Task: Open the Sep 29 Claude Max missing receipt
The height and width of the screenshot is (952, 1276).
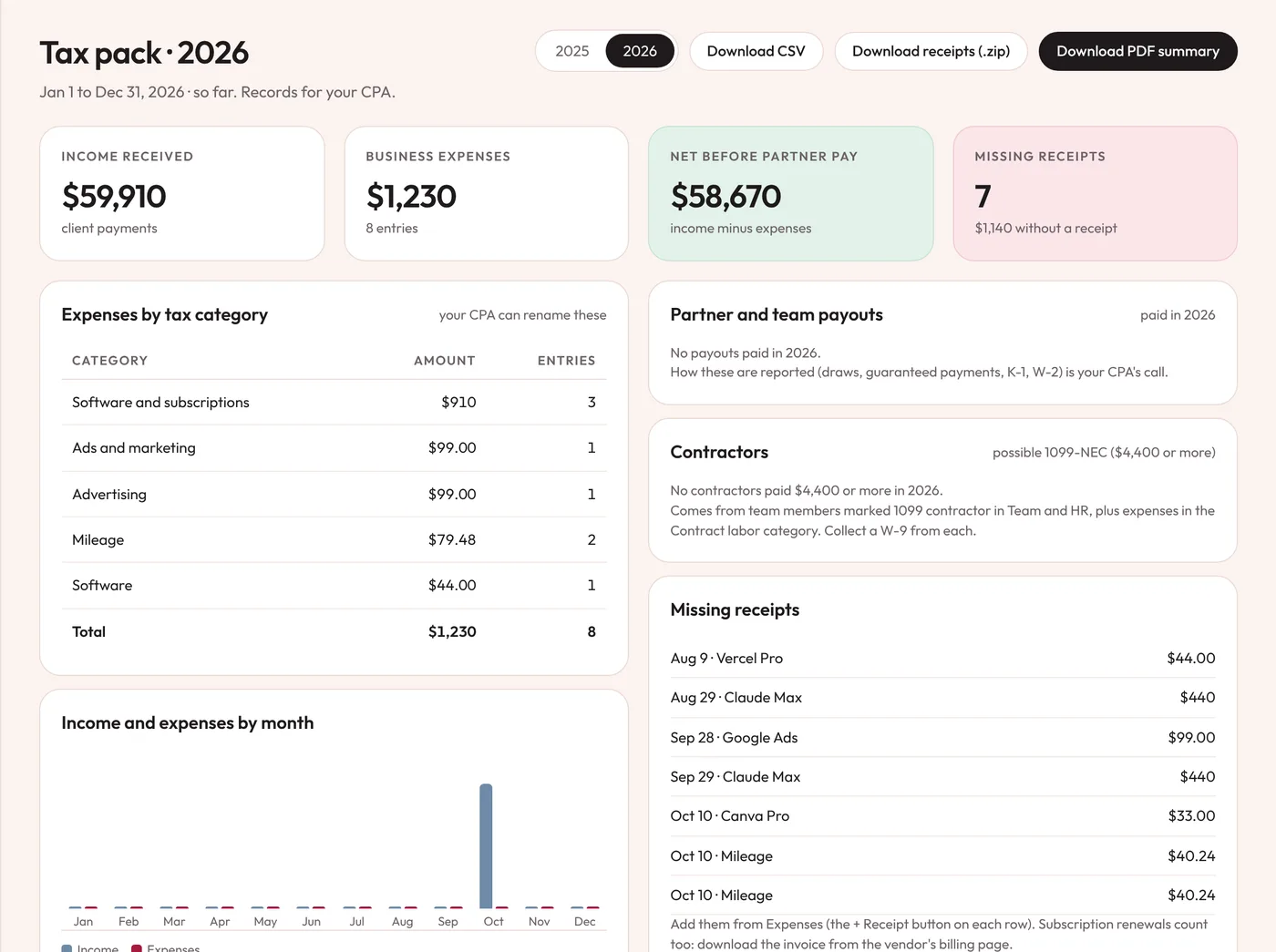Action: tap(942, 777)
